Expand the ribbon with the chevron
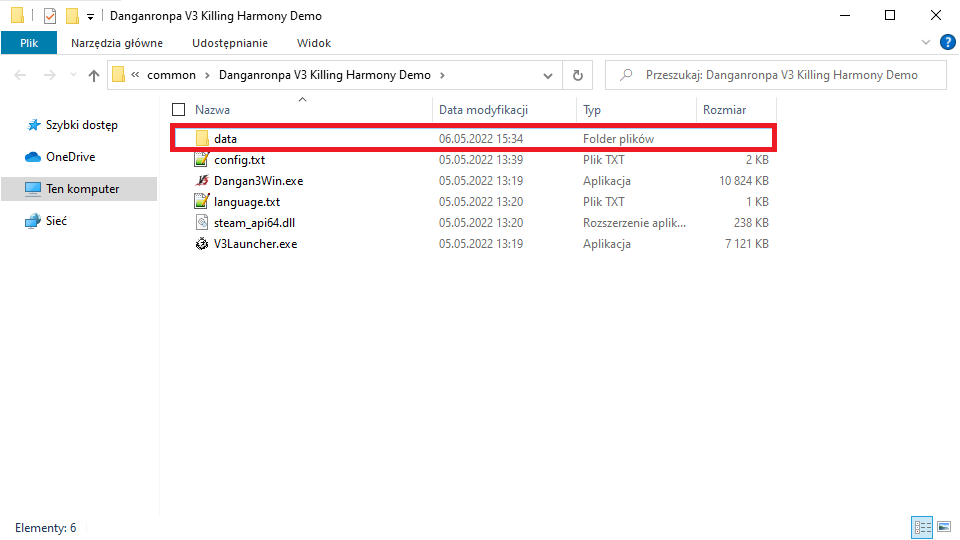This screenshot has height=540, width=960. (x=926, y=42)
